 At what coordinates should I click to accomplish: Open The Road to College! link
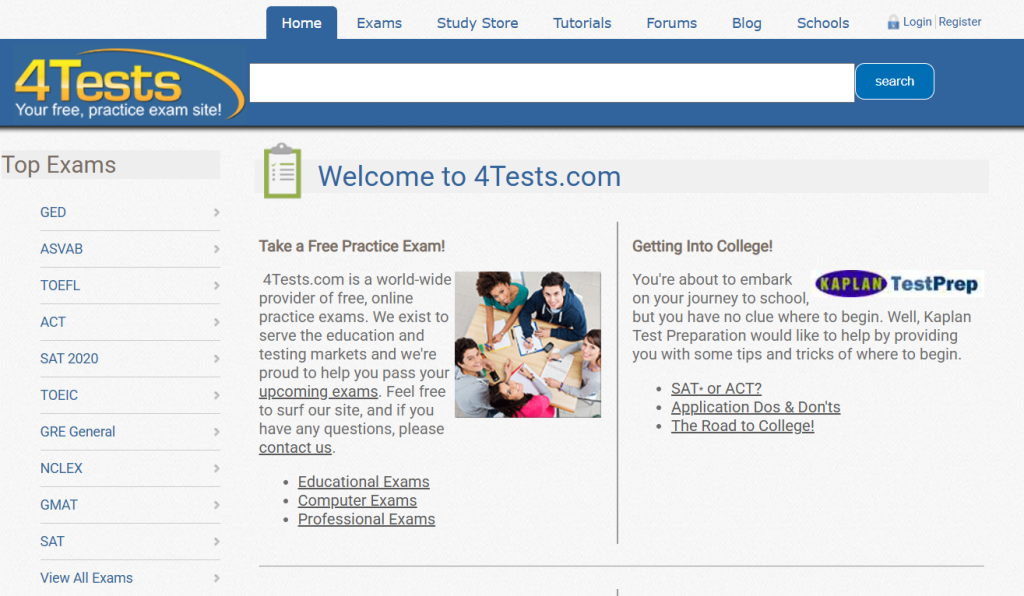point(743,426)
